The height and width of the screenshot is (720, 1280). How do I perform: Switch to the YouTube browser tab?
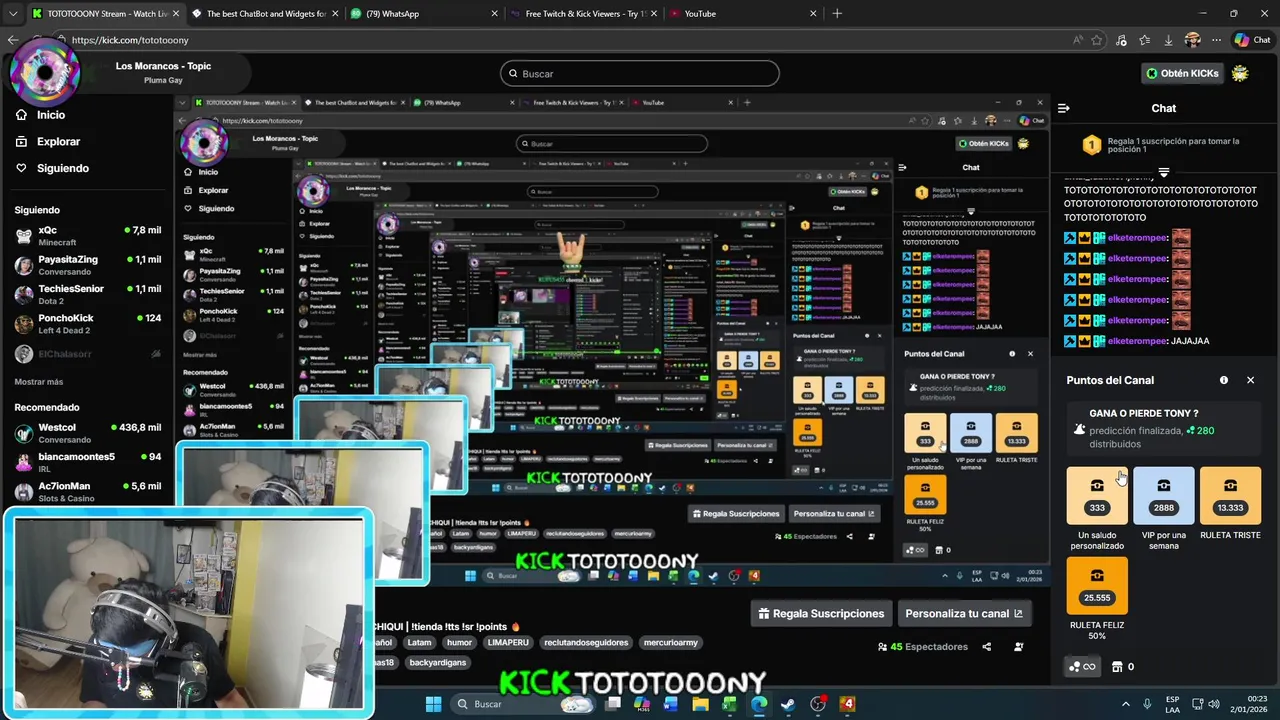[740, 14]
